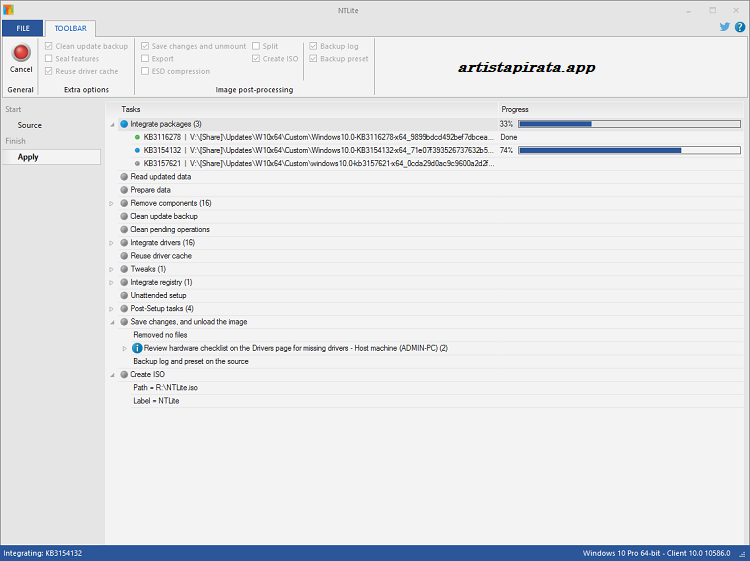Enable the Split checkbox

[x=256, y=46]
